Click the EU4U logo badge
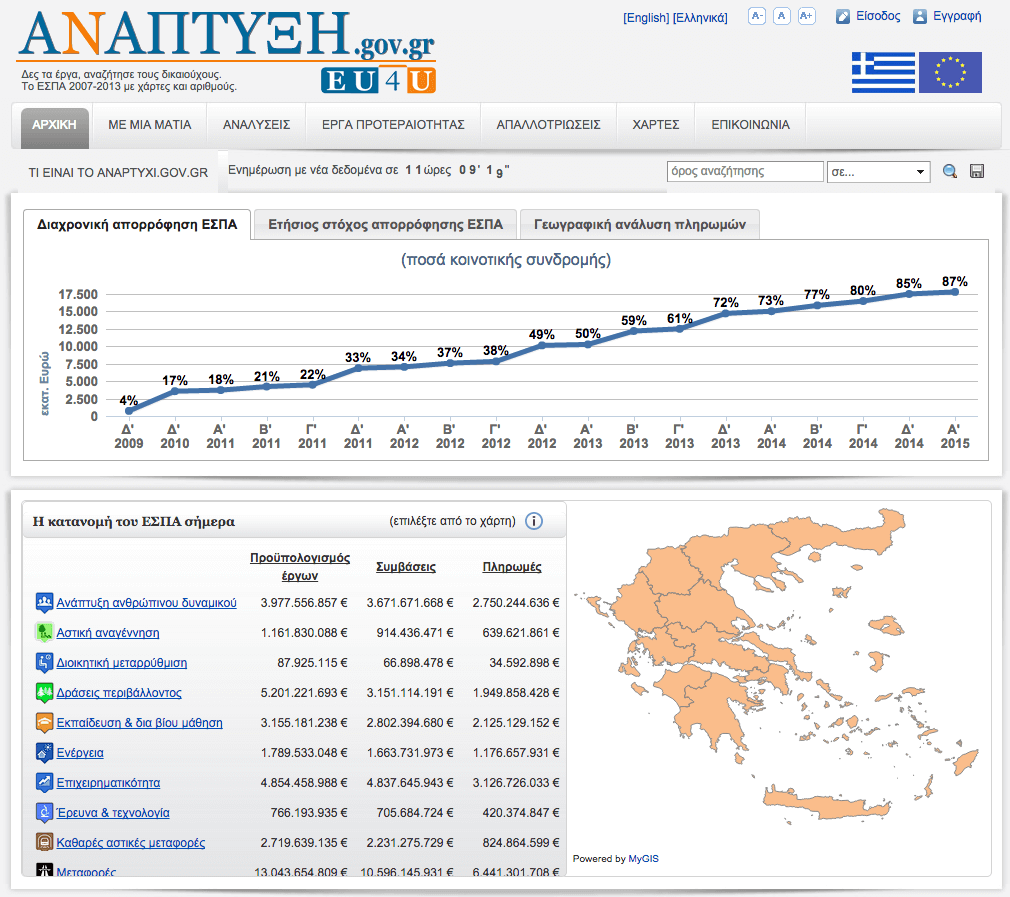 click(x=379, y=80)
